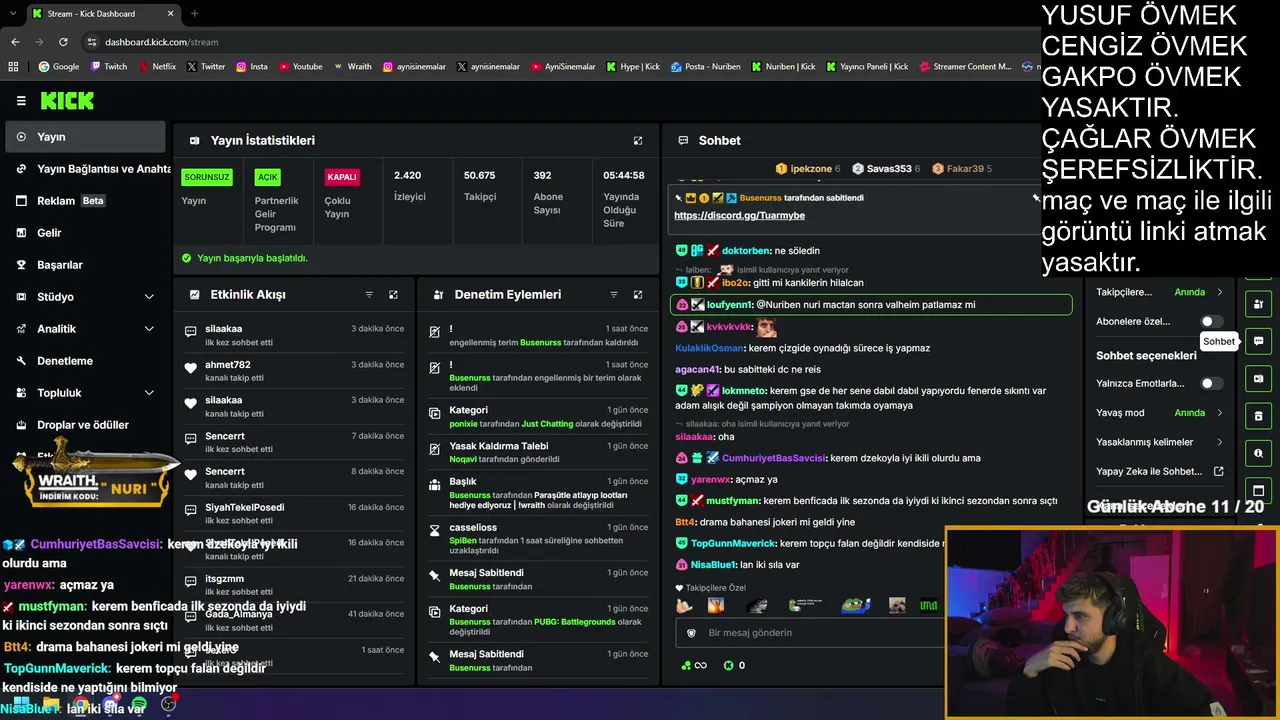This screenshot has width=1280, height=720.
Task: Toggle the Yalnızca Emotlarla switch
Action: pyautogui.click(x=1211, y=383)
